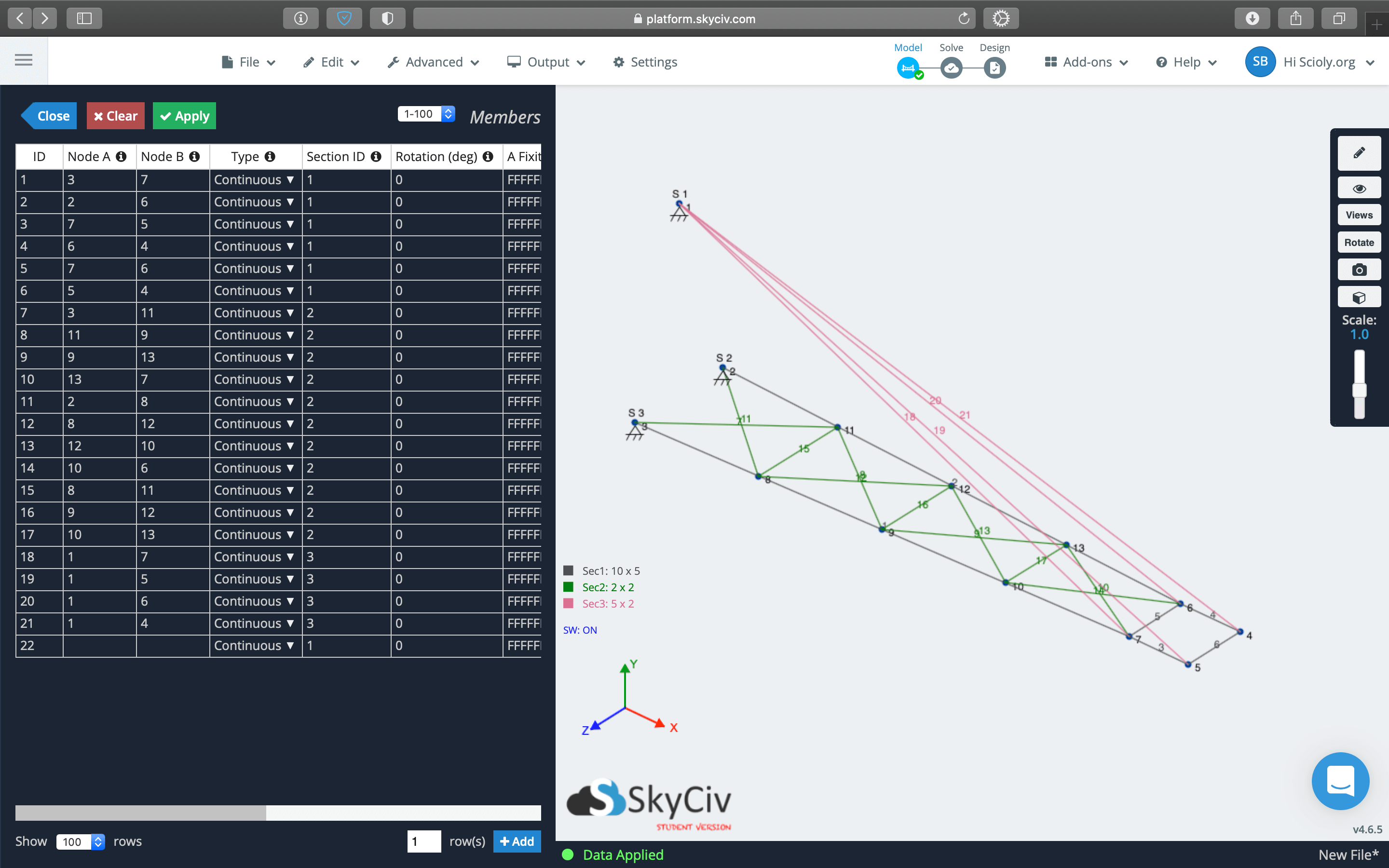Click the Design tab icon

tap(994, 67)
